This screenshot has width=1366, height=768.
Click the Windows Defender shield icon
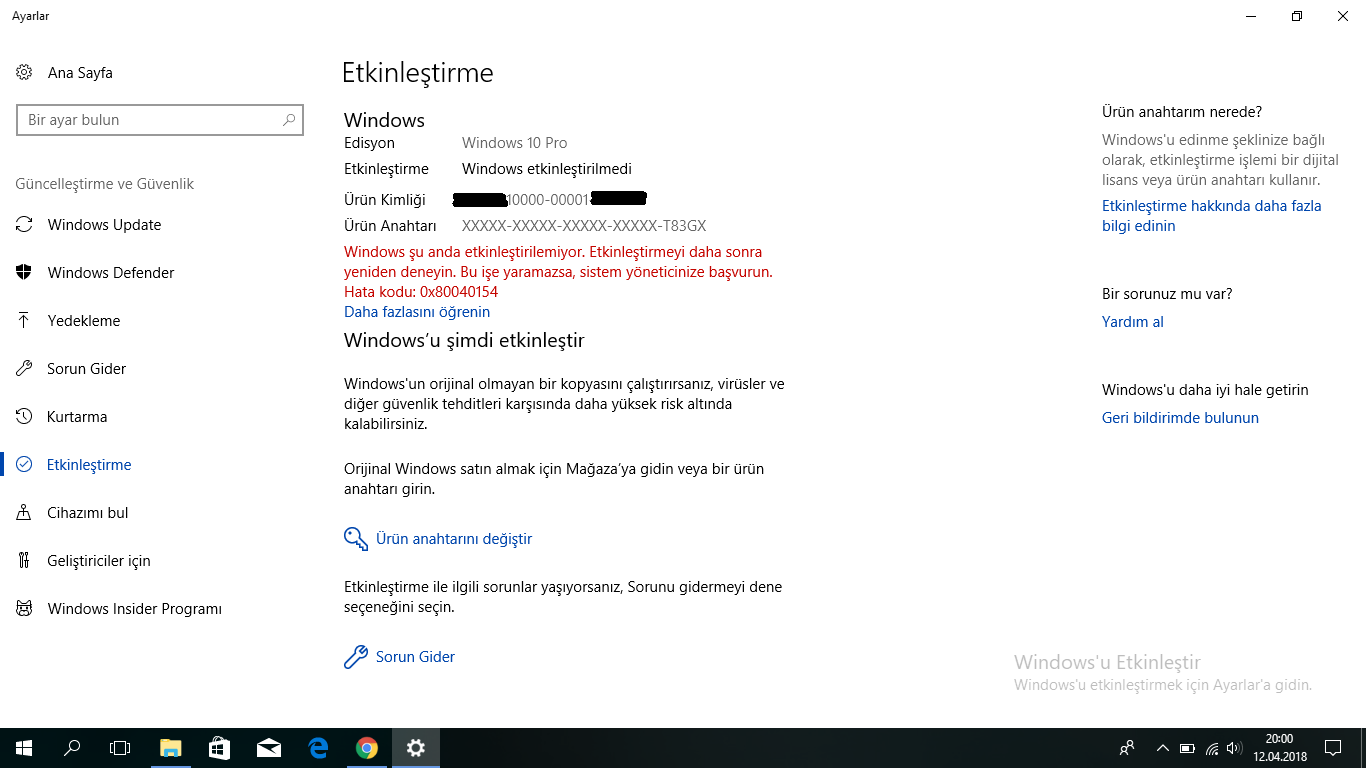(24, 273)
